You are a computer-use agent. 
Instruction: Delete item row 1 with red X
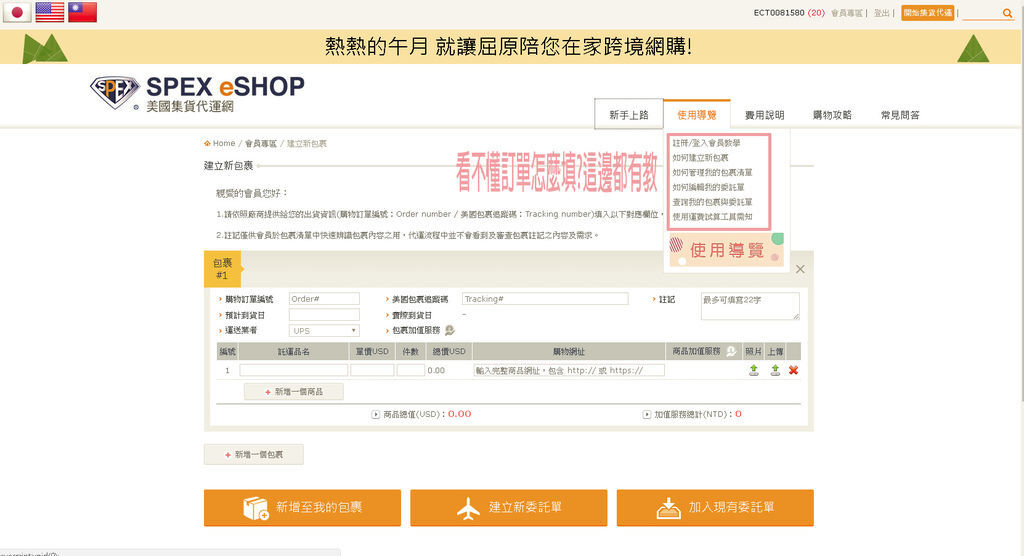pyautogui.click(x=793, y=370)
